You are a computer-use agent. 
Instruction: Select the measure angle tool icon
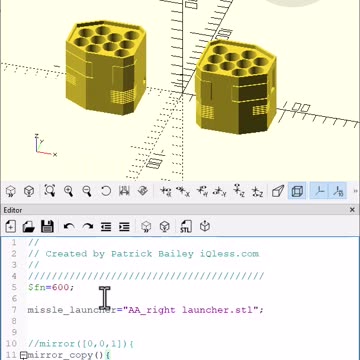(143, 191)
